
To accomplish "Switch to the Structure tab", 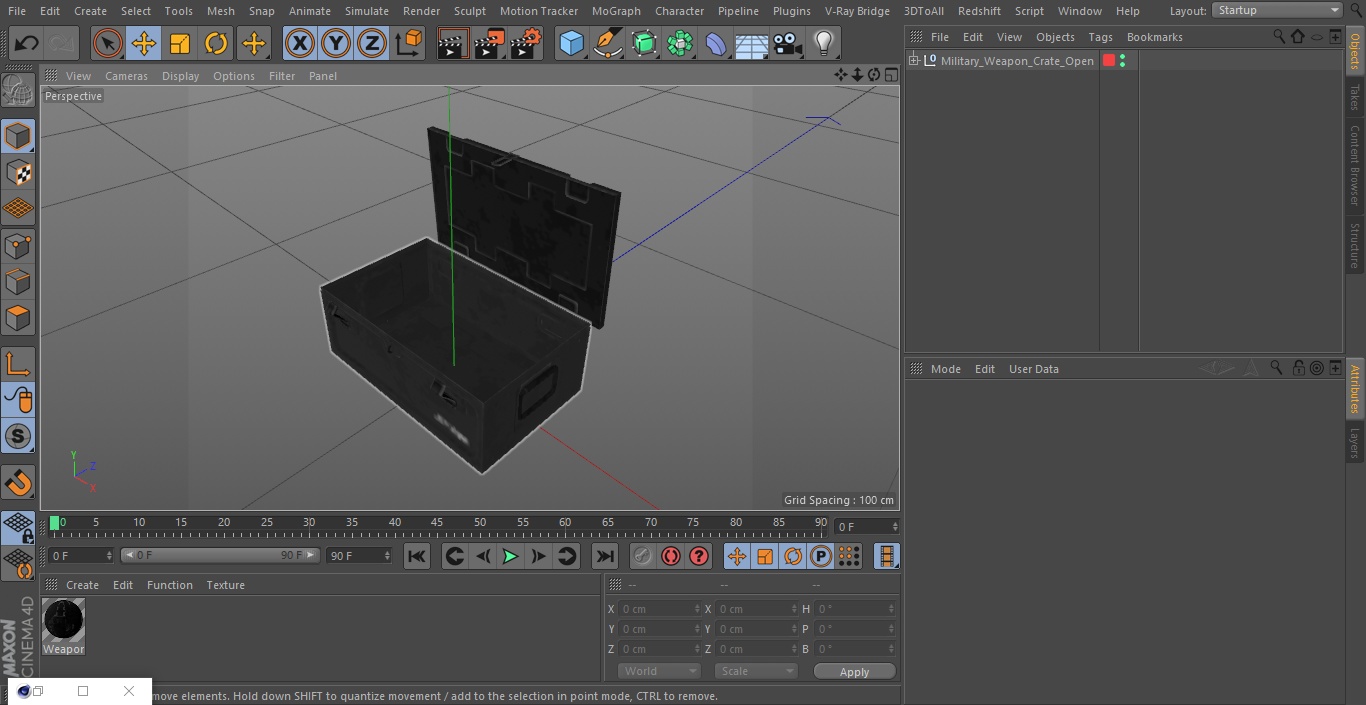I will (x=1355, y=245).
